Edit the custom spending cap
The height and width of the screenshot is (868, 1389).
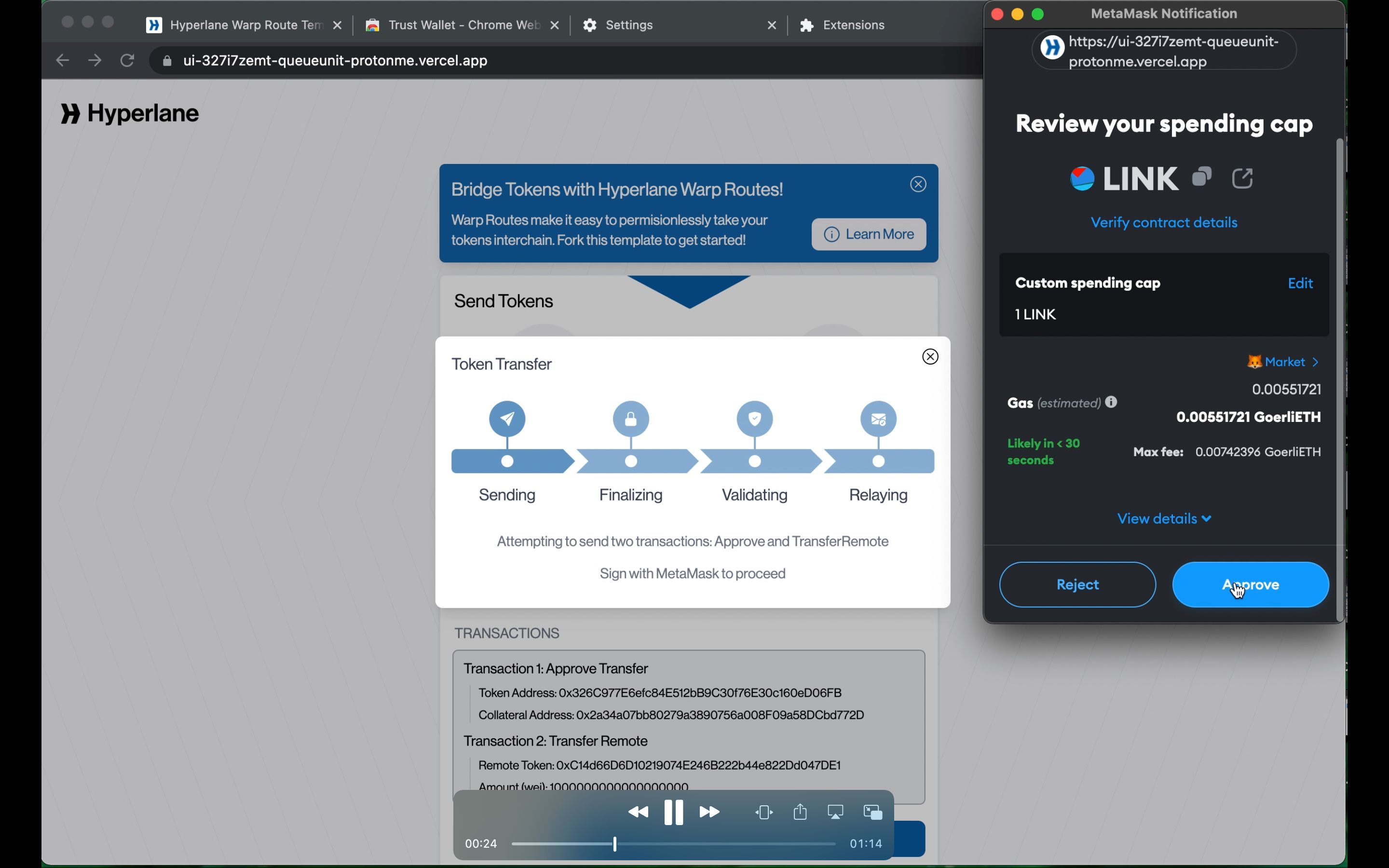pyautogui.click(x=1300, y=284)
